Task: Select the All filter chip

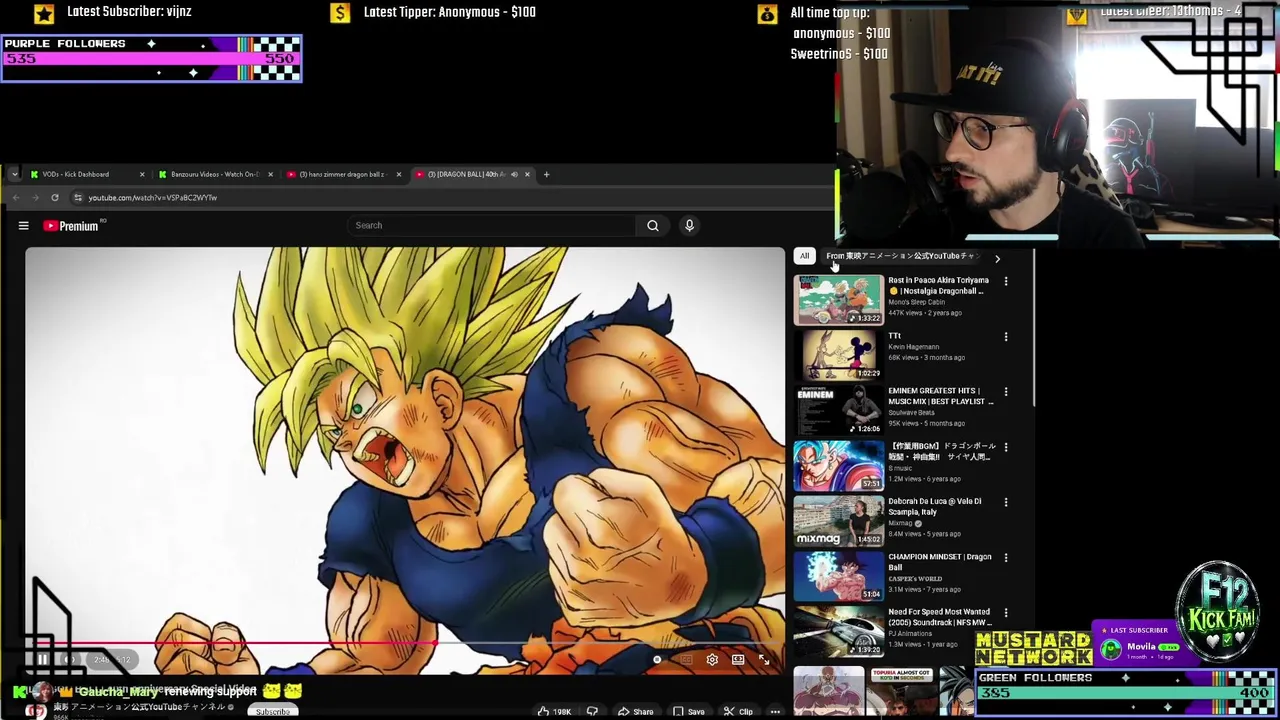Action: coord(804,256)
